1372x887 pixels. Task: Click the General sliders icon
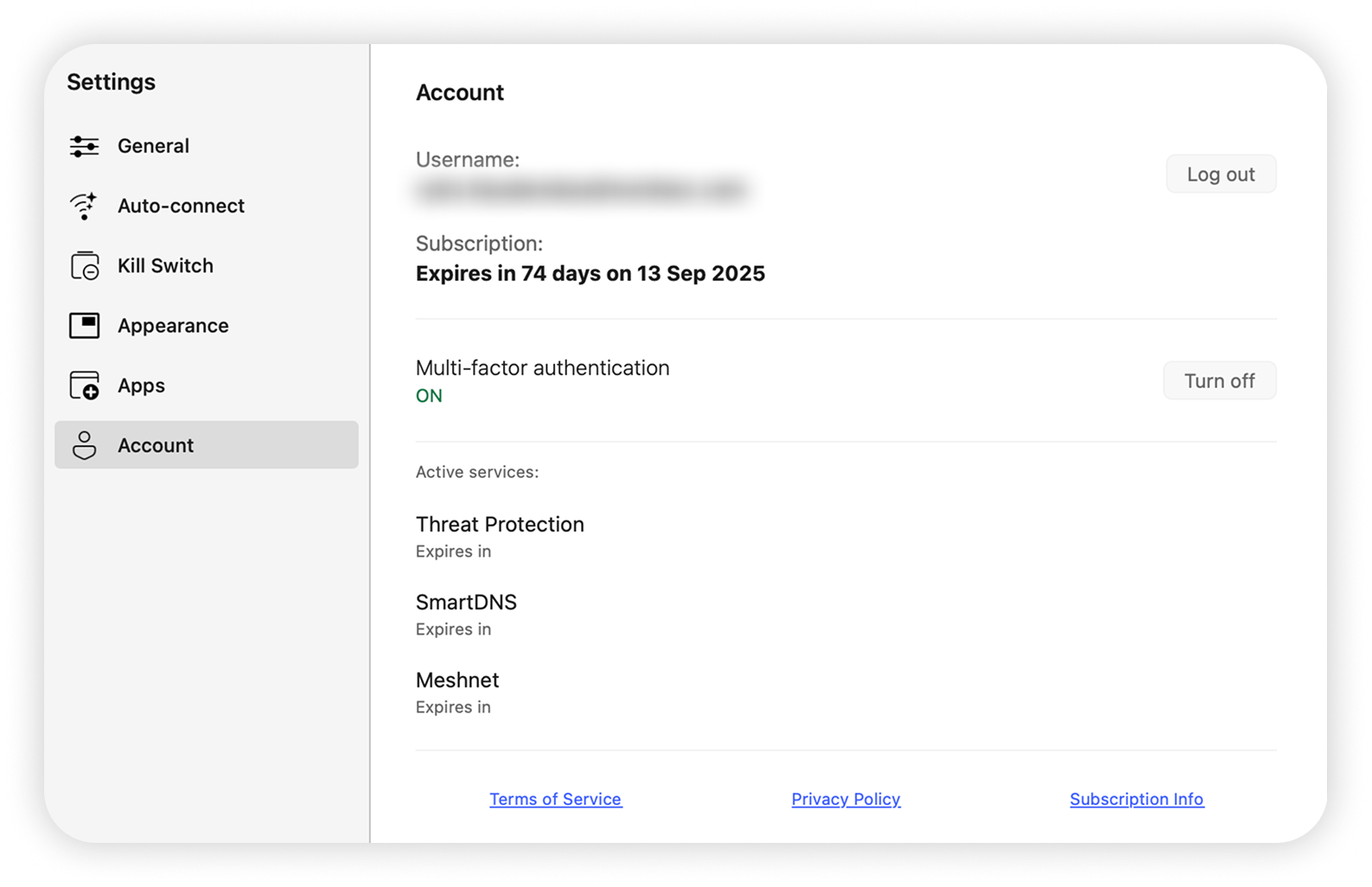coord(84,146)
